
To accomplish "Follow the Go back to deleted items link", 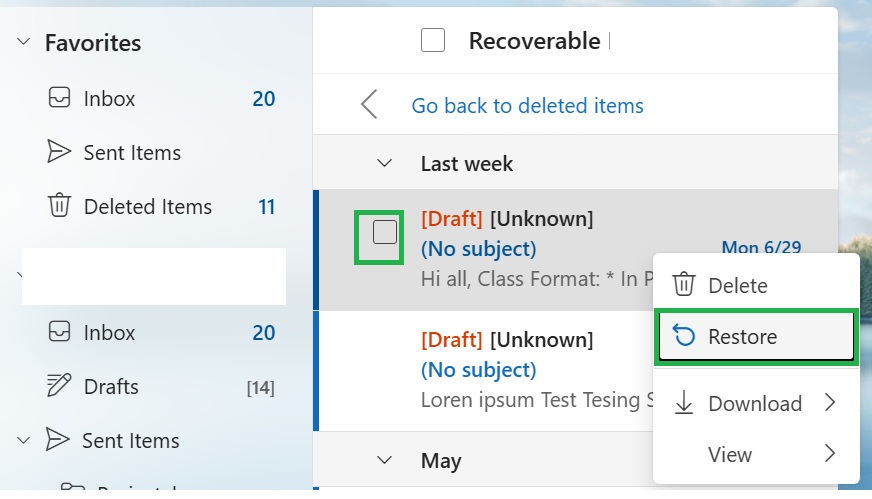I will pyautogui.click(x=527, y=106).
